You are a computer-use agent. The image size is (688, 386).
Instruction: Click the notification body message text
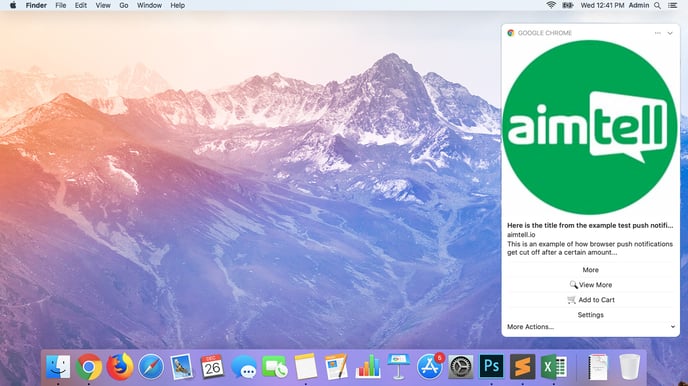tap(590, 248)
